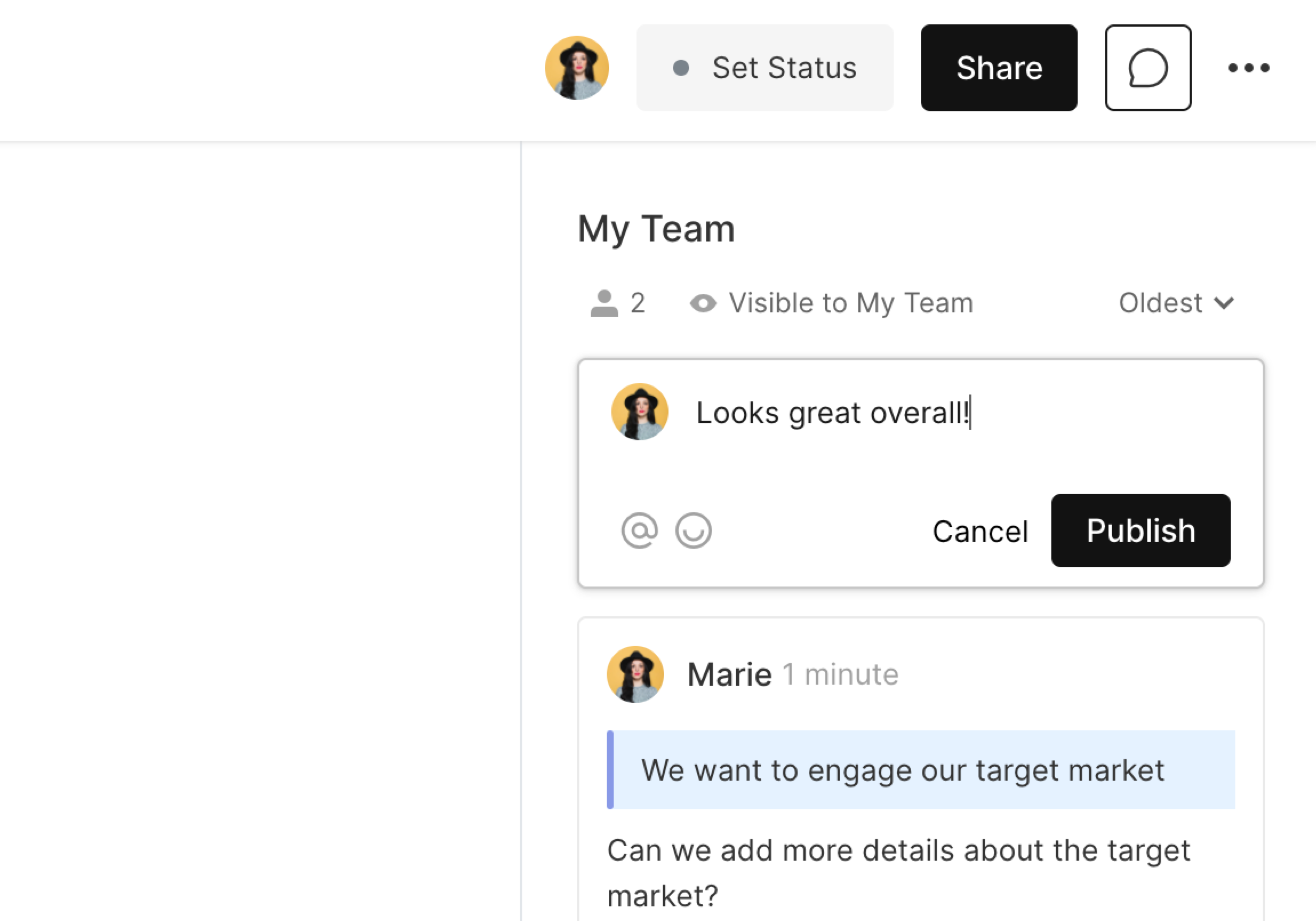Open the emoji picker smiley icon
Image resolution: width=1316 pixels, height=921 pixels.
click(x=694, y=530)
